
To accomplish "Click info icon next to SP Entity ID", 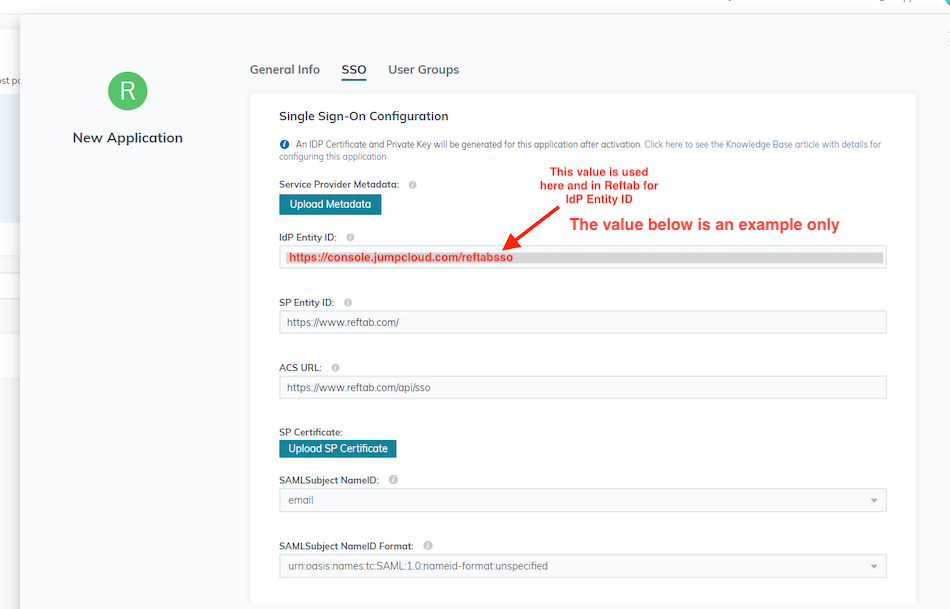I will pyautogui.click(x=347, y=302).
